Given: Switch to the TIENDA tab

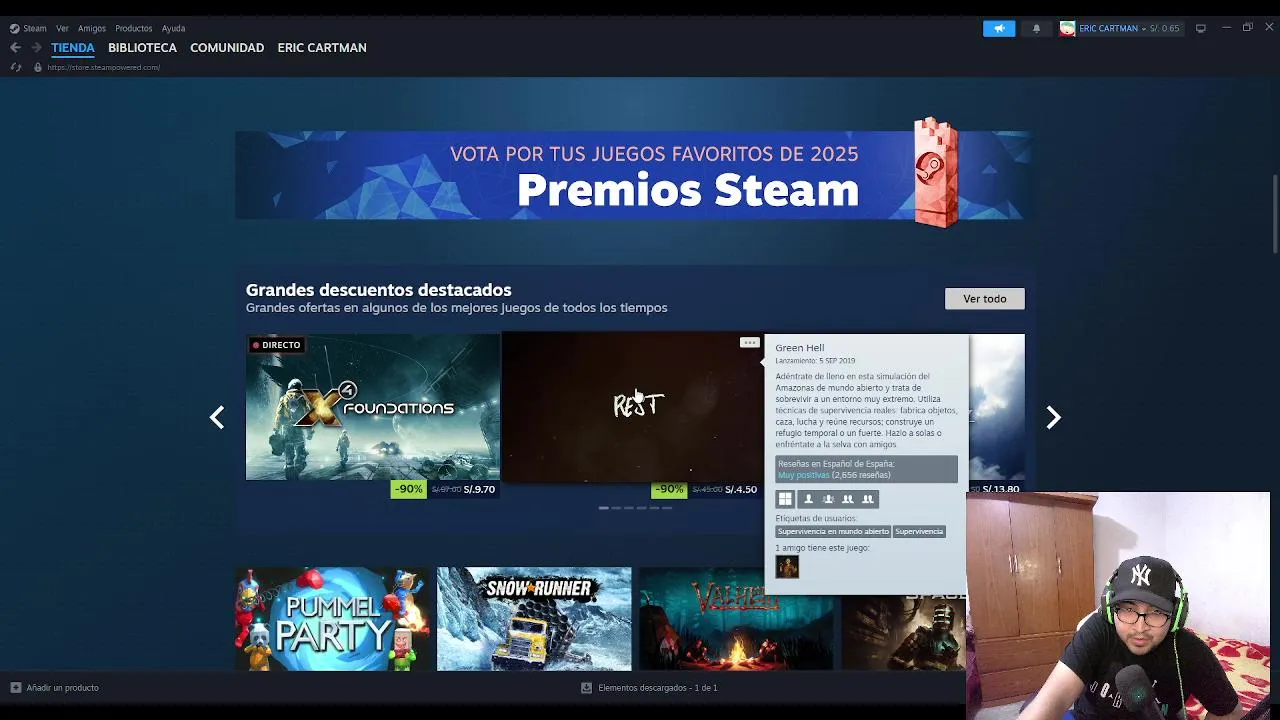Looking at the screenshot, I should click(73, 47).
